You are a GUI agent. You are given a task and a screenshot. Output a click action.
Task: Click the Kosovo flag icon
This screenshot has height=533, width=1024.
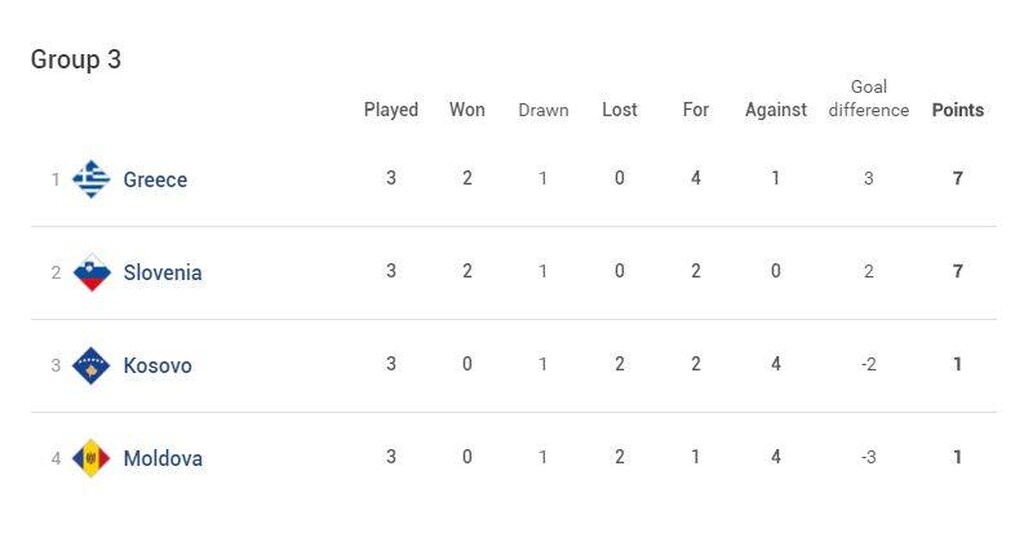coord(91,366)
